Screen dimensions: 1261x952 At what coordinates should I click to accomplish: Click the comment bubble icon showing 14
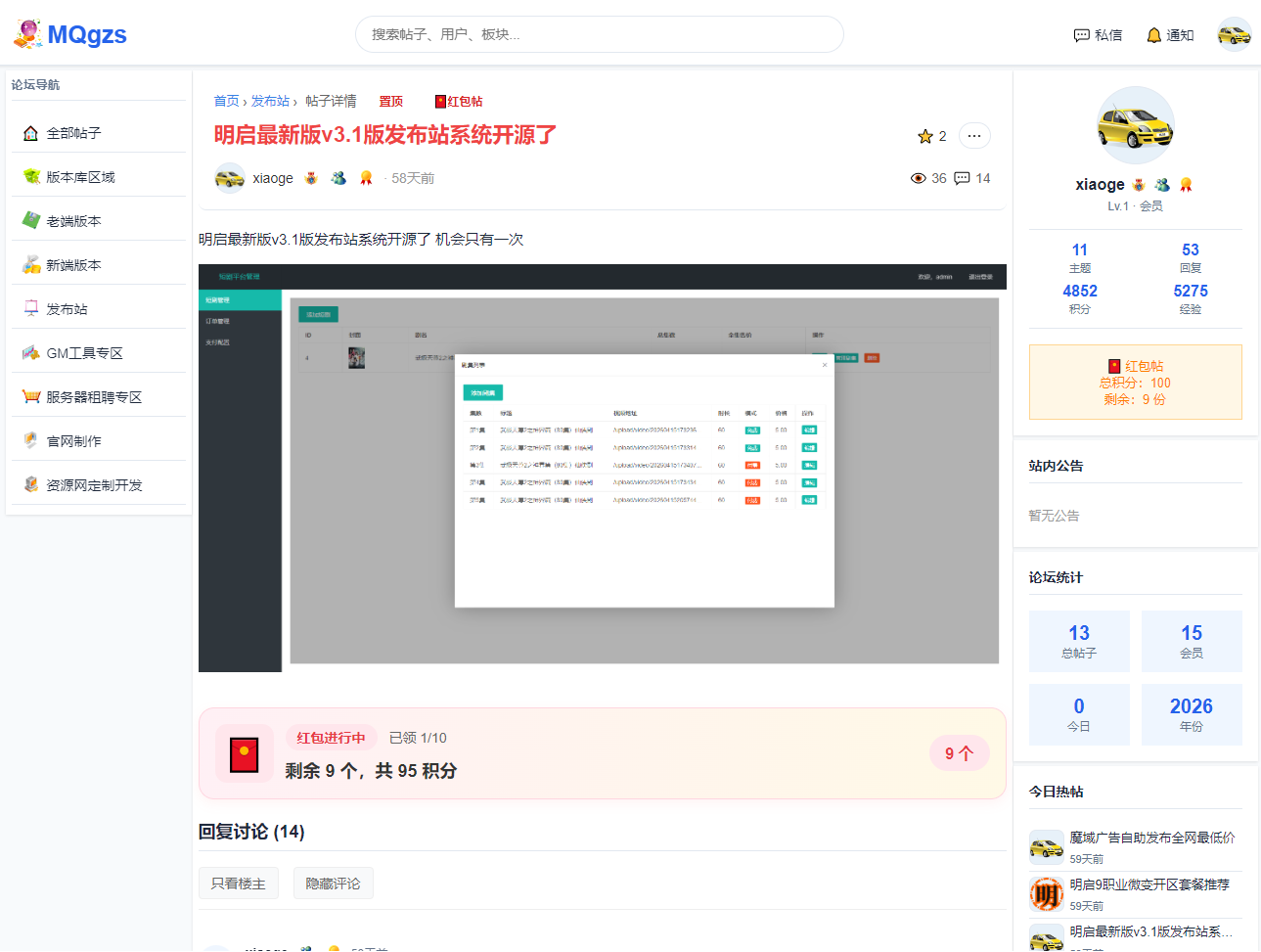[962, 178]
